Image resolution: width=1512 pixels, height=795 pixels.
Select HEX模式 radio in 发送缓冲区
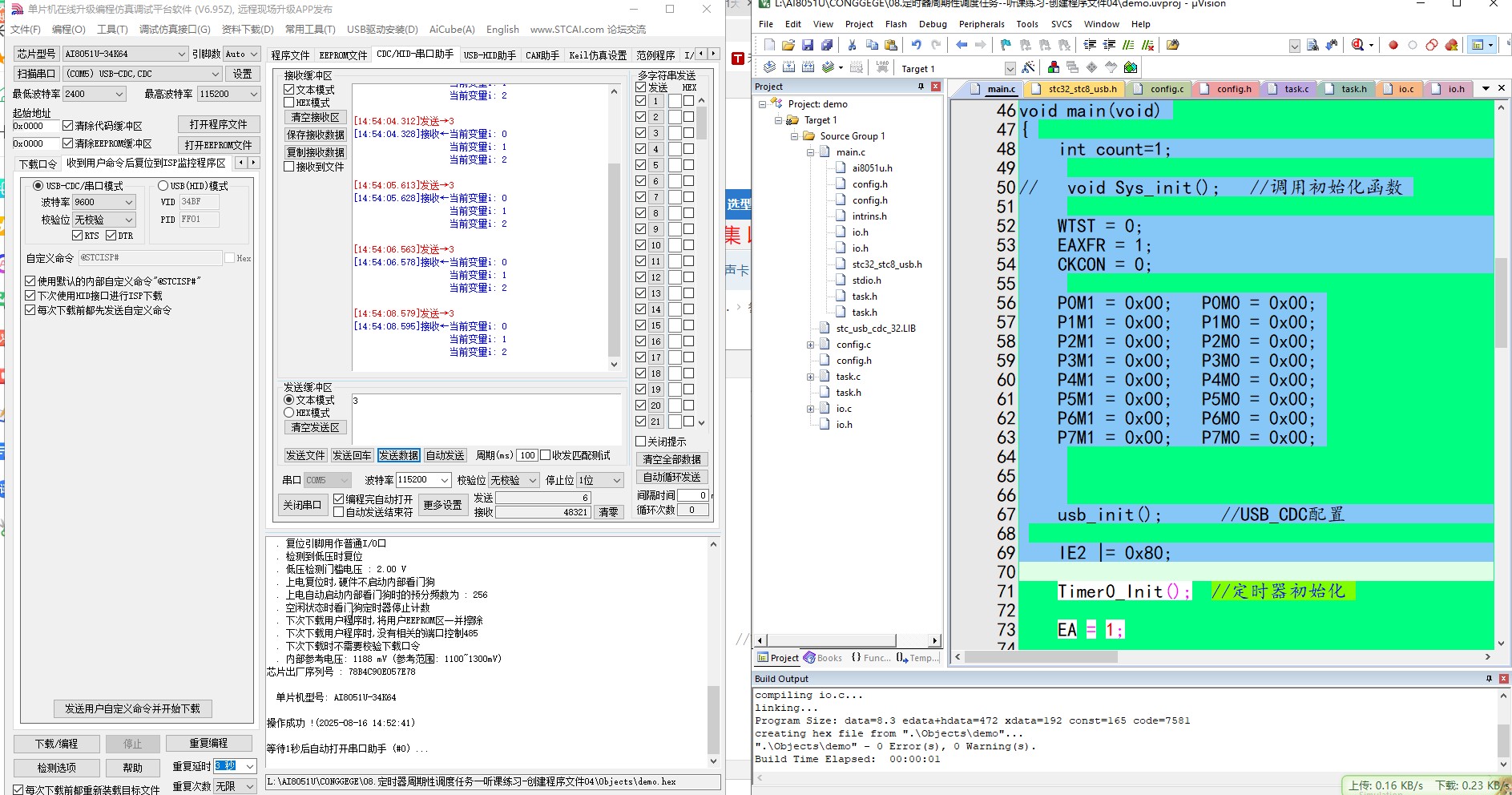coord(289,413)
